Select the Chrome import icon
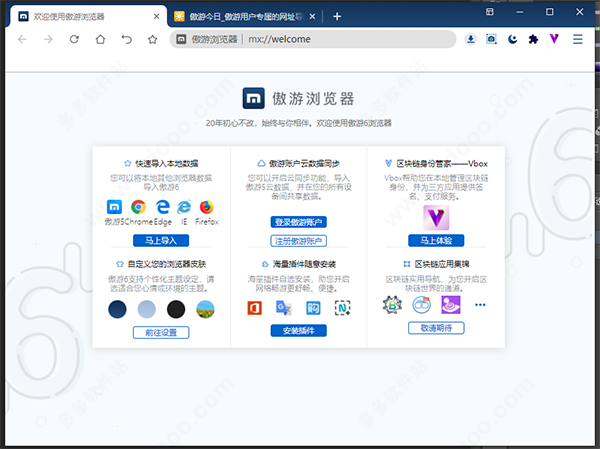 138,207
